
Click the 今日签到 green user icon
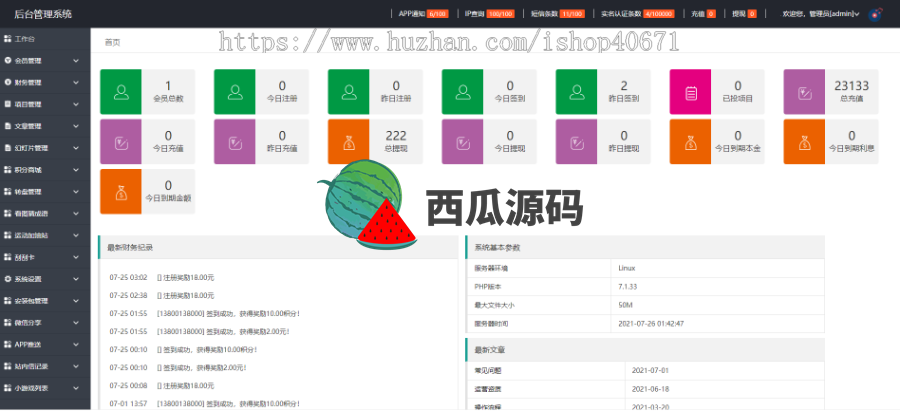[463, 92]
